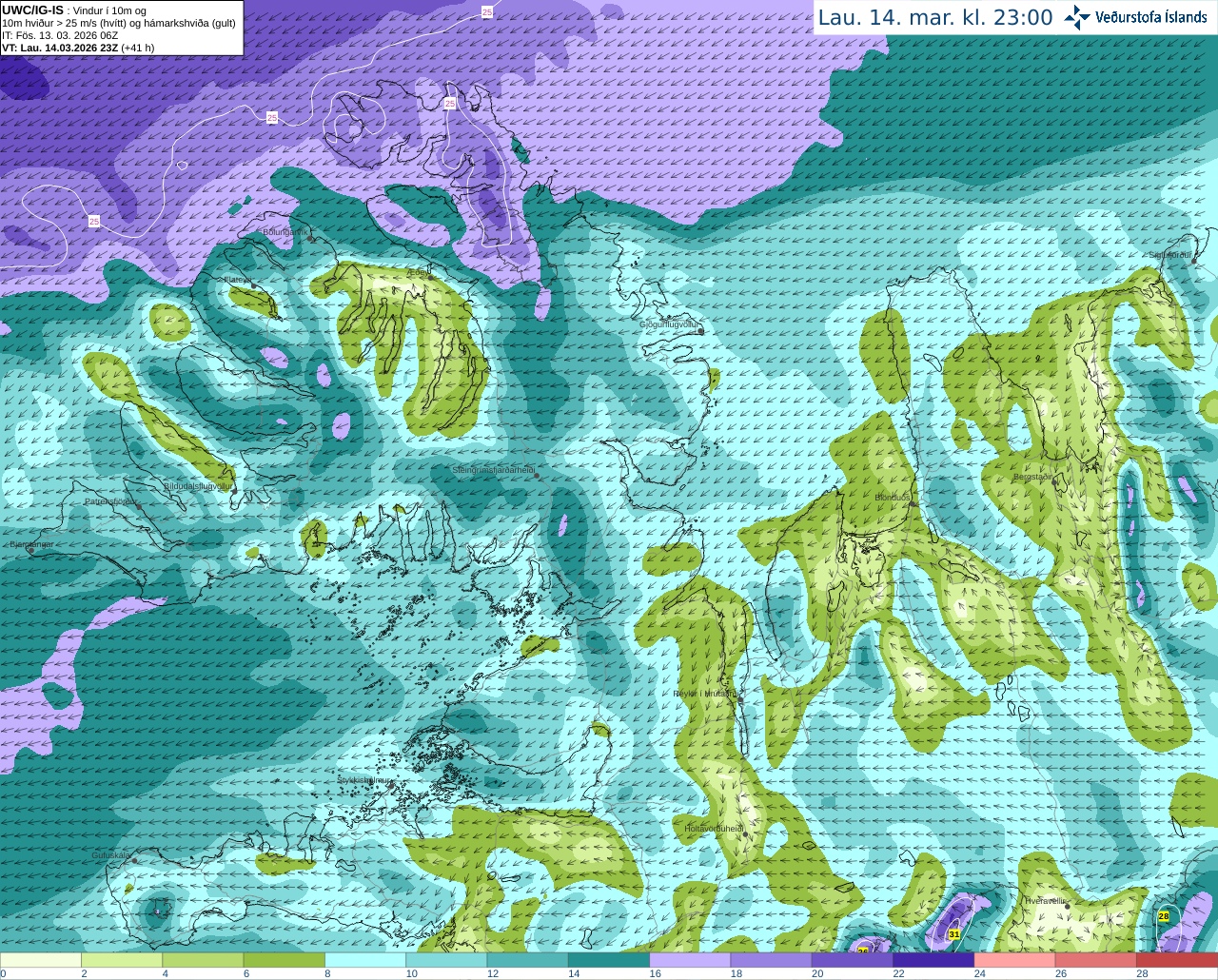The height and width of the screenshot is (980, 1218).
Task: Click the Holtavörðuheiði station label
Action: tap(713, 829)
